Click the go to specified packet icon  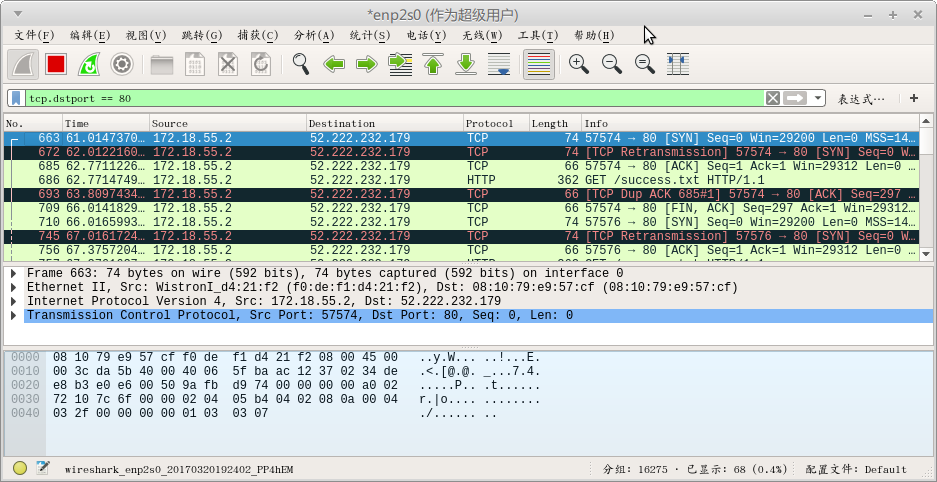400,64
